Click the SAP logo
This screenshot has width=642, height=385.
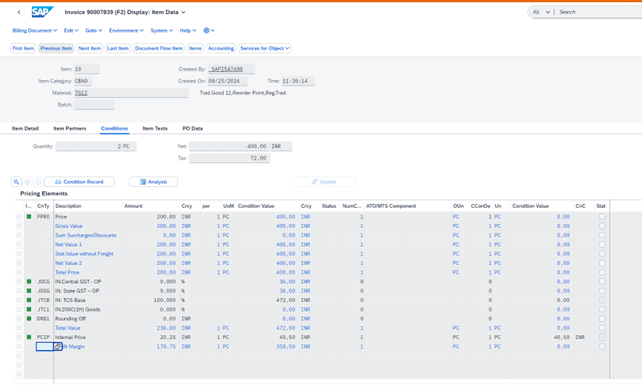pyautogui.click(x=43, y=12)
